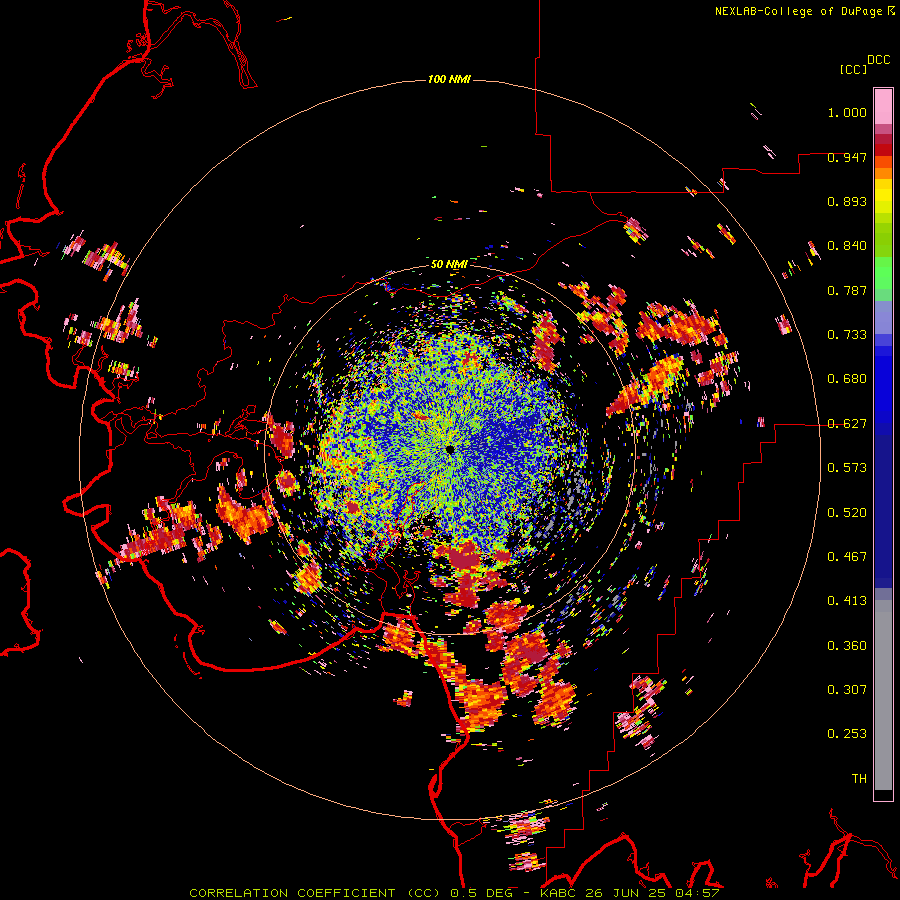Click the 1.000 scale value

coord(847,112)
